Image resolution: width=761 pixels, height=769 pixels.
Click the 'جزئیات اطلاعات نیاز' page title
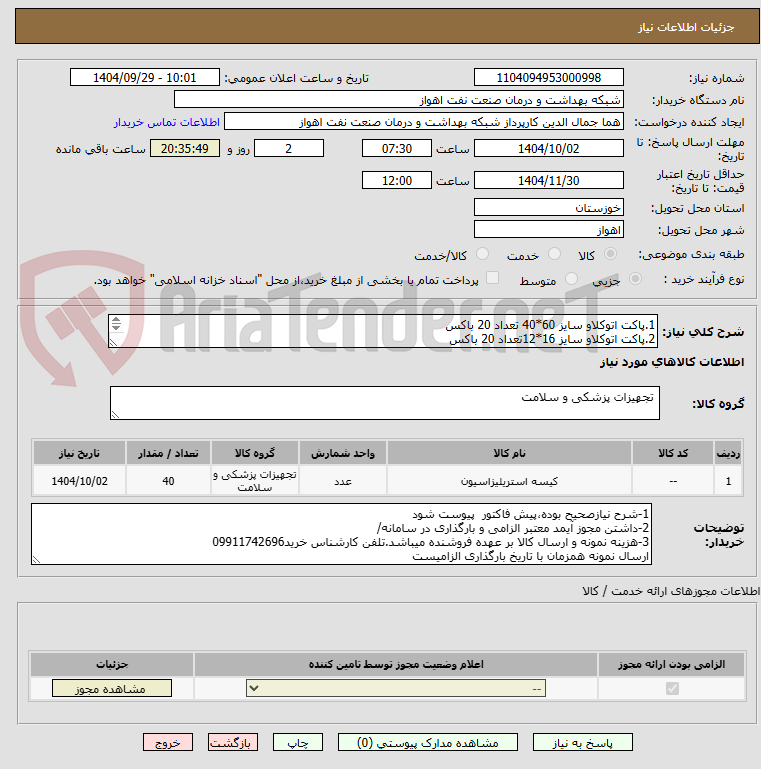(x=685, y=27)
